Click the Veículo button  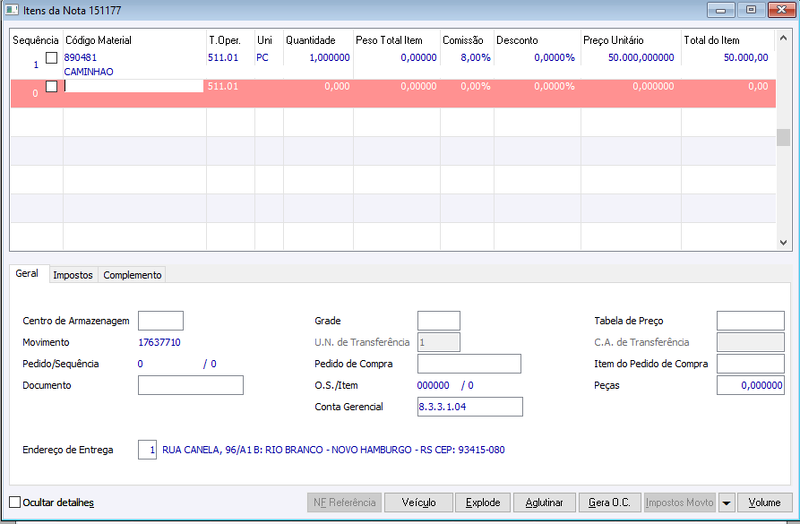pos(418,503)
